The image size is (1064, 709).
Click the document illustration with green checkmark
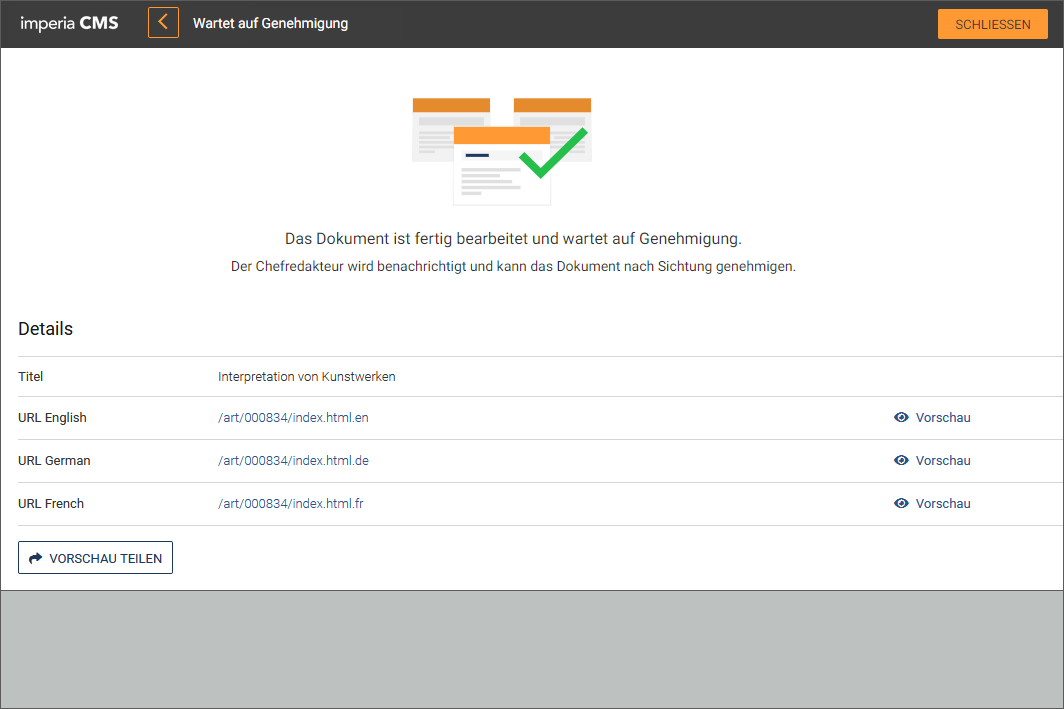(x=502, y=151)
